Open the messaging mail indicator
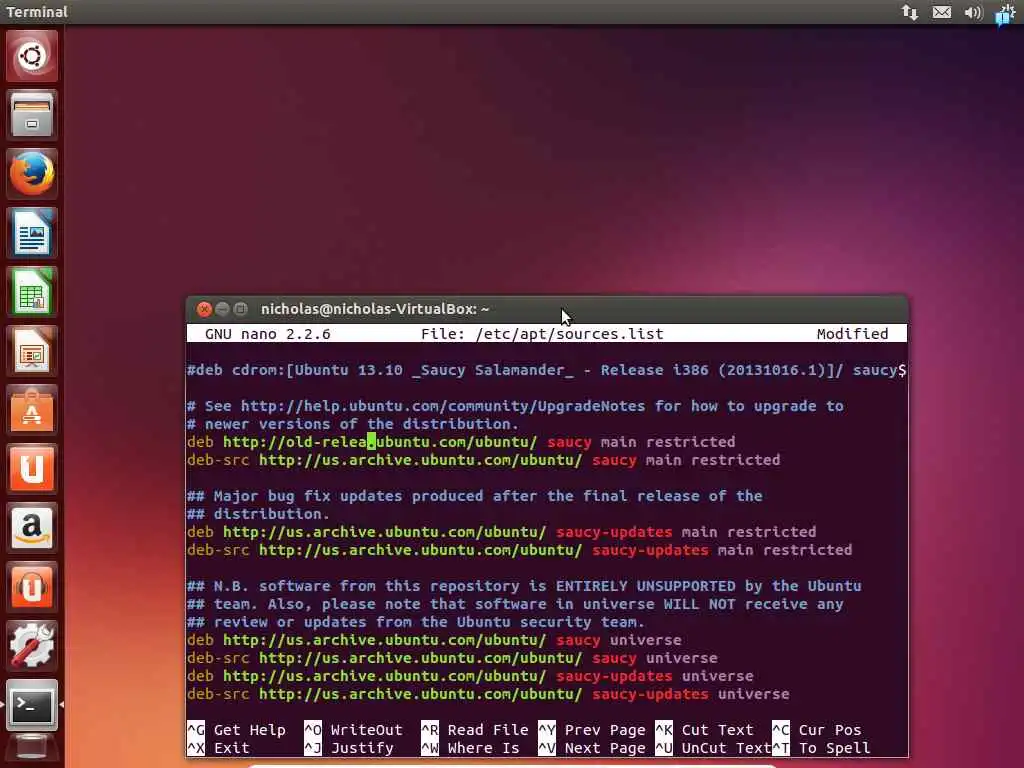This screenshot has width=1024, height=768. 942,12
